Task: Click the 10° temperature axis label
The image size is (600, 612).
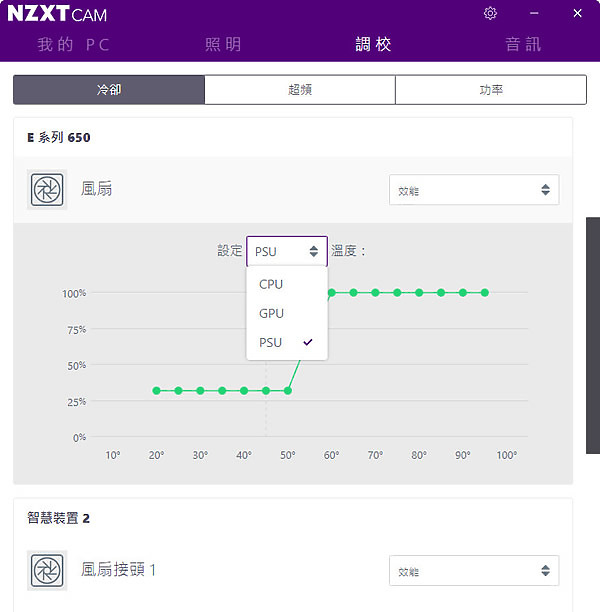Action: click(x=113, y=455)
